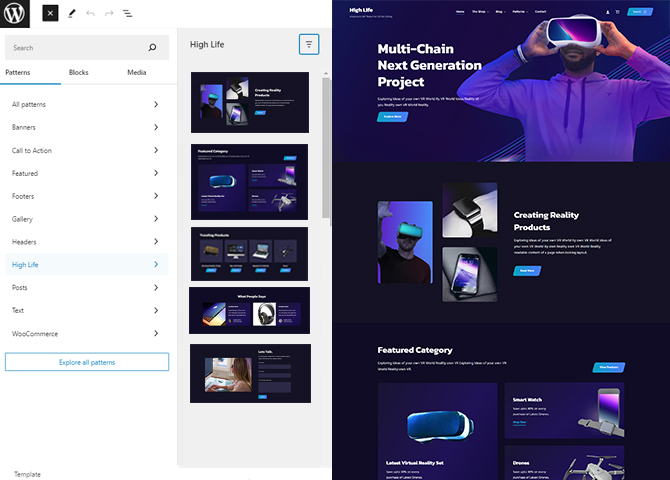
Task: Click in the pattern Search field
Action: [x=75, y=47]
